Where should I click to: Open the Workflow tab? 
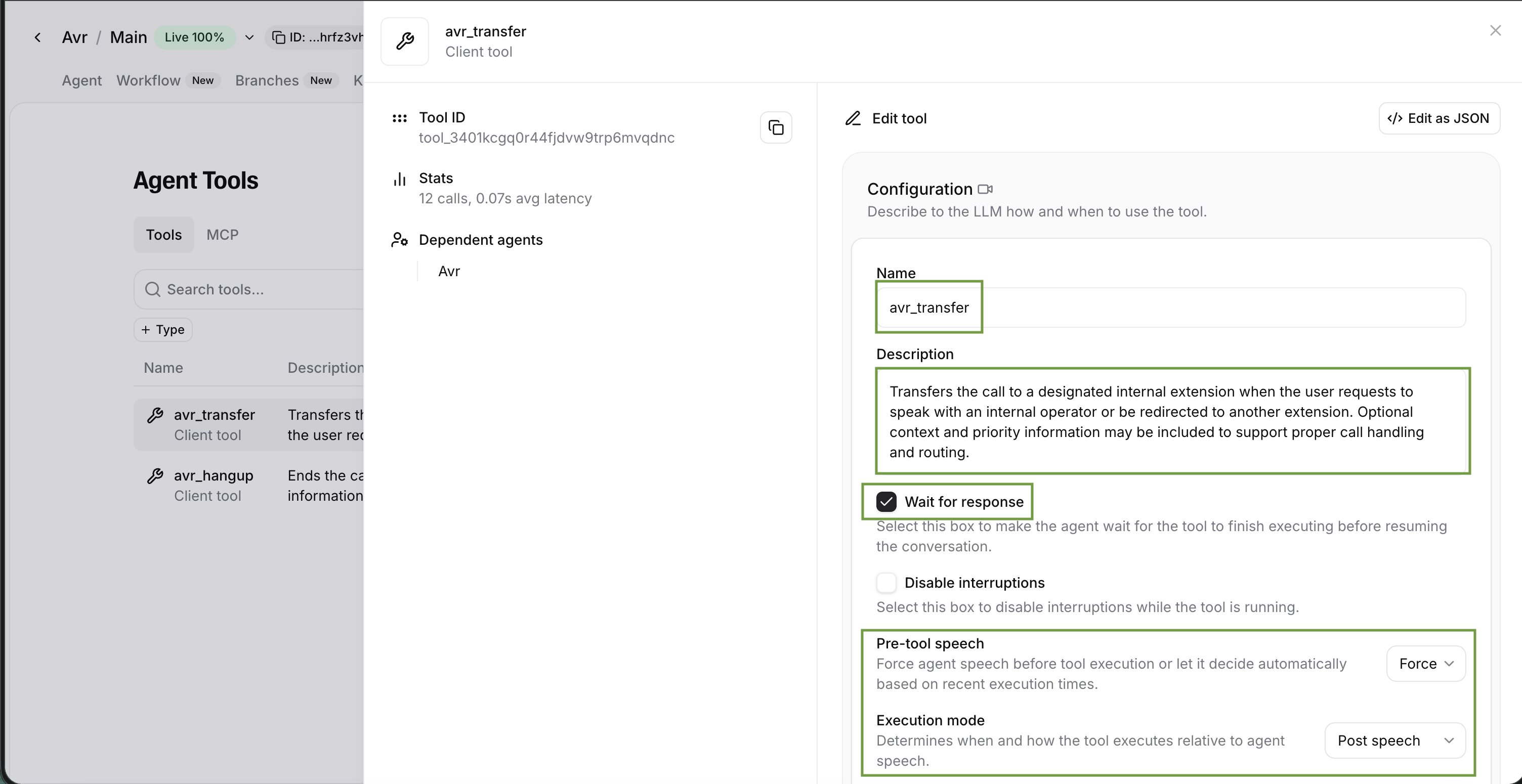[148, 80]
